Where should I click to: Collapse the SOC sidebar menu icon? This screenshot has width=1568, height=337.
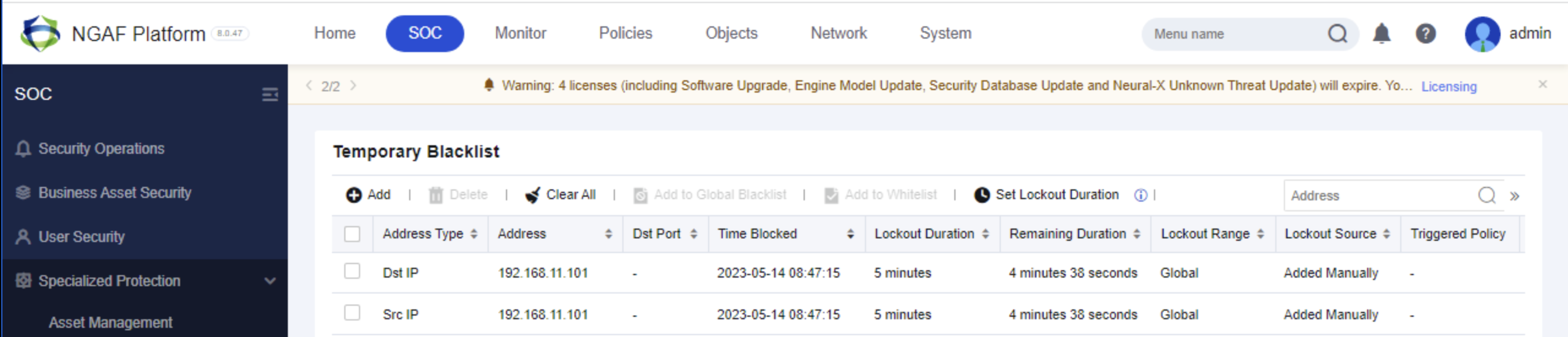click(270, 94)
